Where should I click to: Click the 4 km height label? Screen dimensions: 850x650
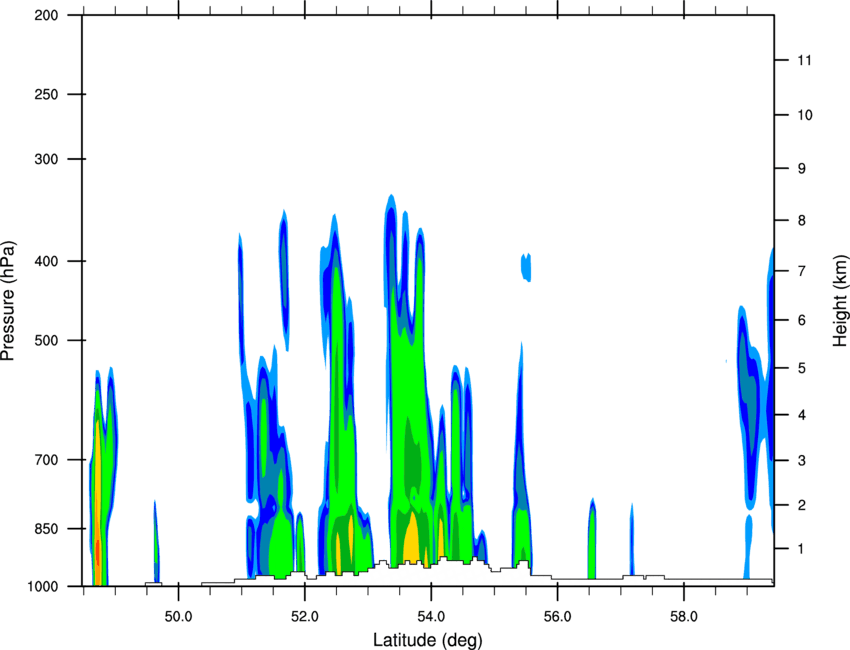pyautogui.click(x=802, y=415)
